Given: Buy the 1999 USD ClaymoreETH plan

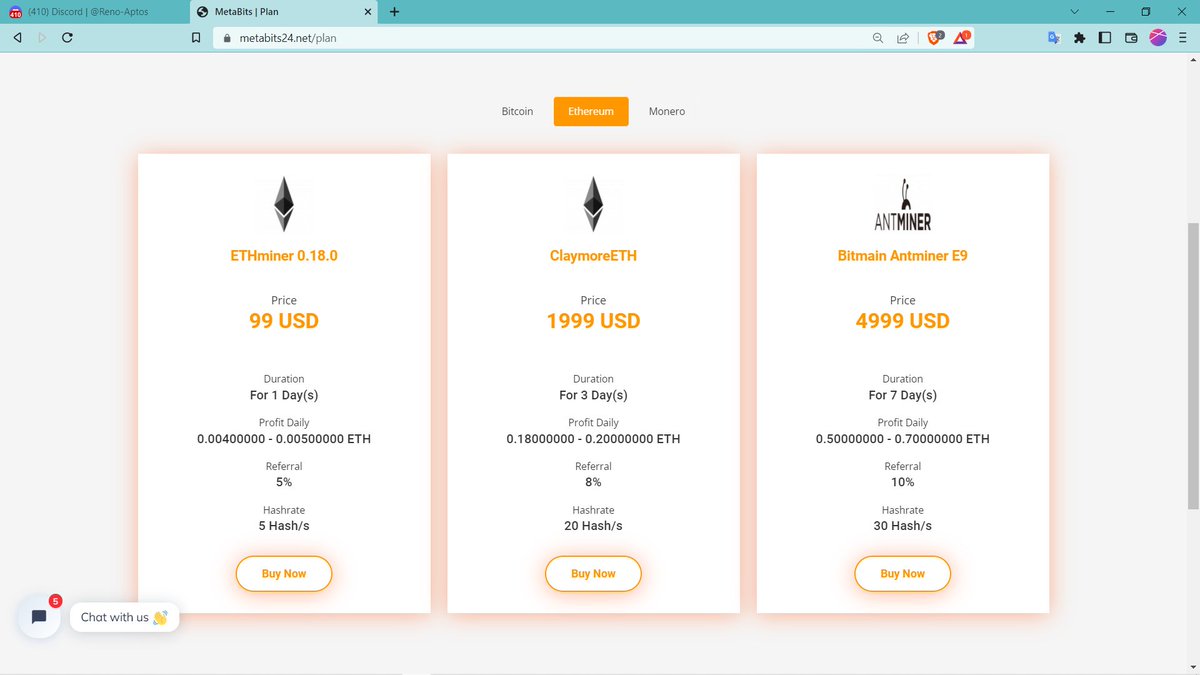Looking at the screenshot, I should coord(593,573).
